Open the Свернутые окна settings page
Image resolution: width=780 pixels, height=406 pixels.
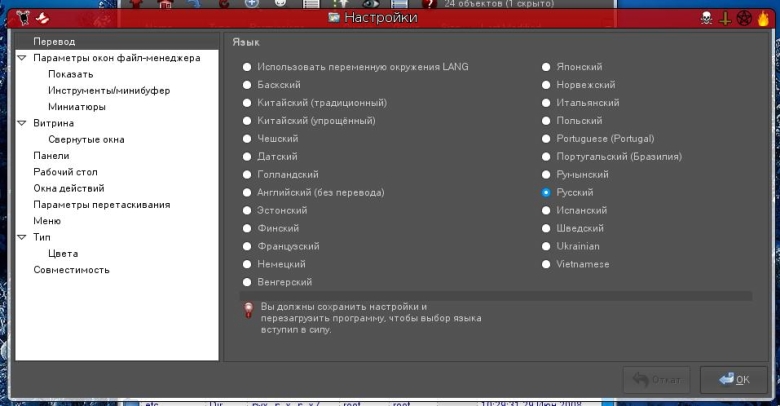[86, 140]
